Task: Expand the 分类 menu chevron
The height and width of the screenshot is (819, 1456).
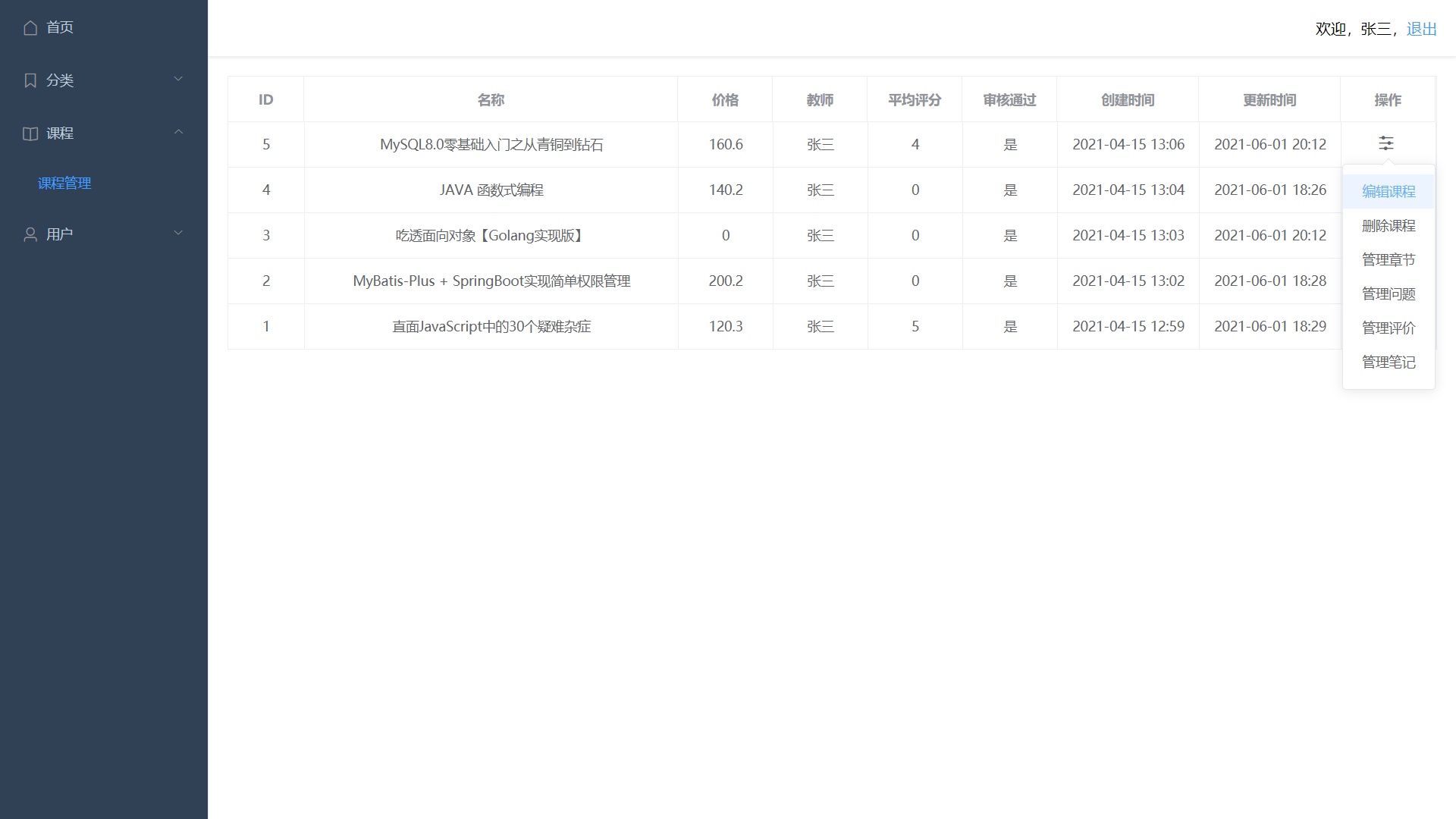Action: (178, 79)
